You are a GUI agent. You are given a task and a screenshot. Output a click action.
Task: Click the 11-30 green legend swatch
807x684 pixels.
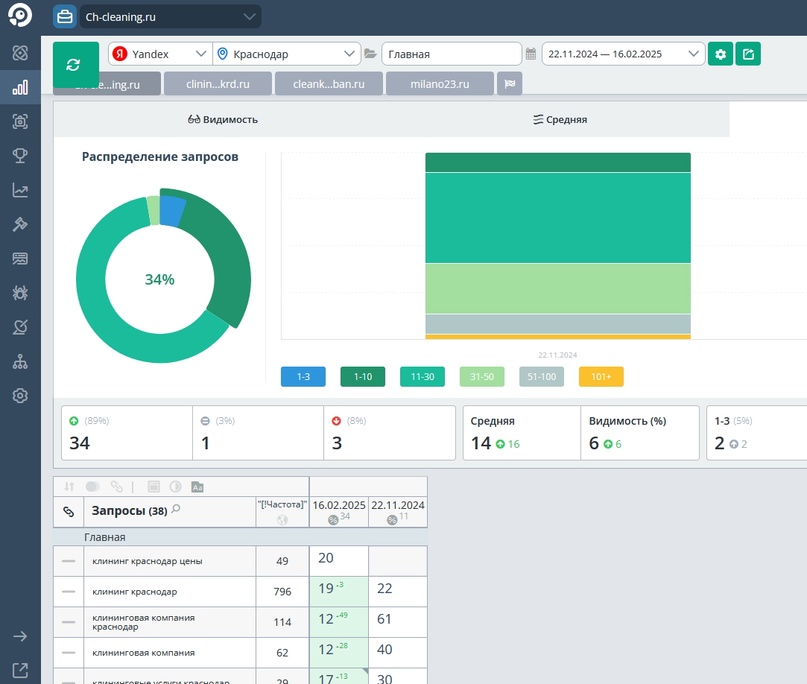point(422,377)
